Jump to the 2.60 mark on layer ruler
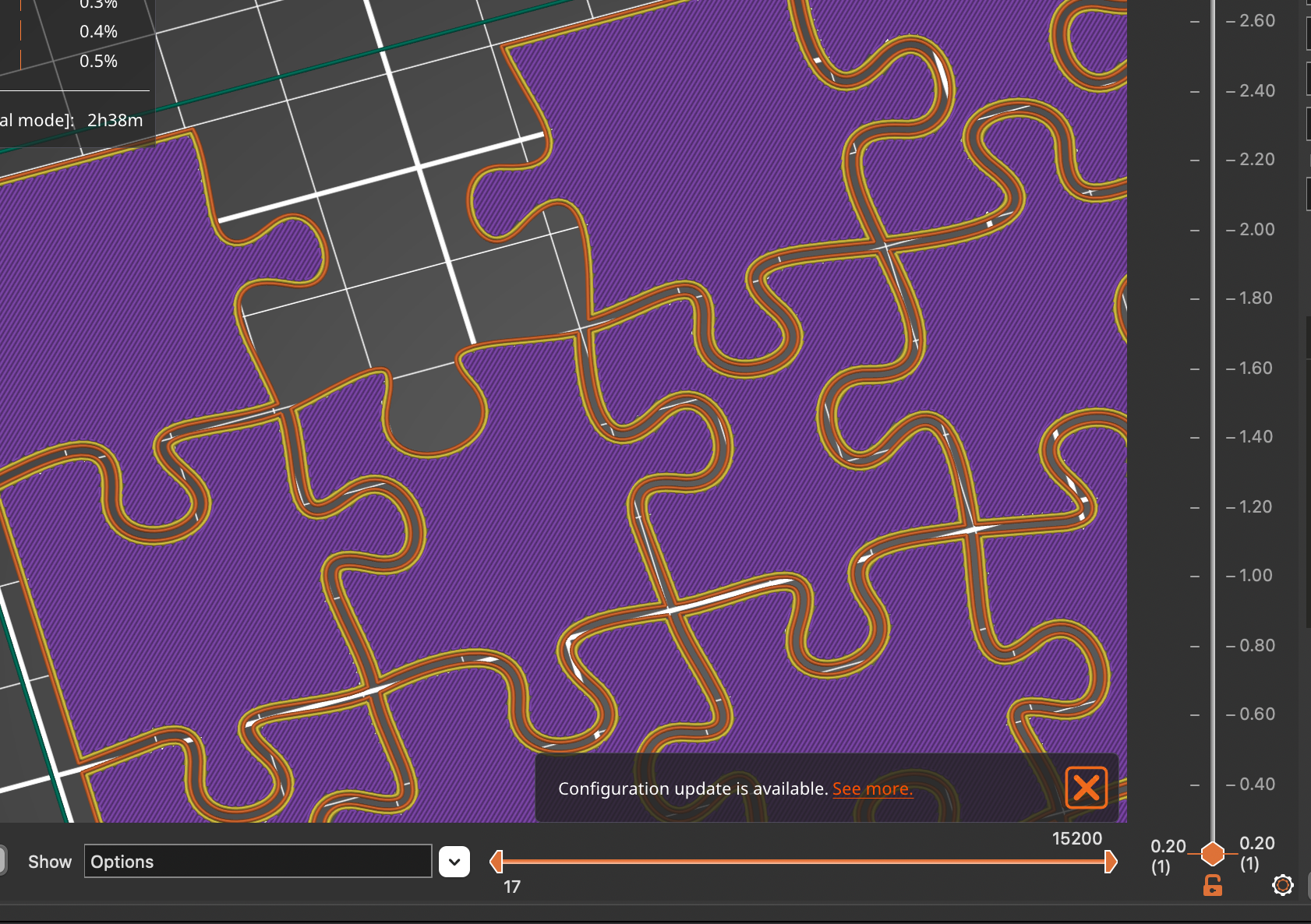This screenshot has width=1311, height=924. coord(1250,20)
